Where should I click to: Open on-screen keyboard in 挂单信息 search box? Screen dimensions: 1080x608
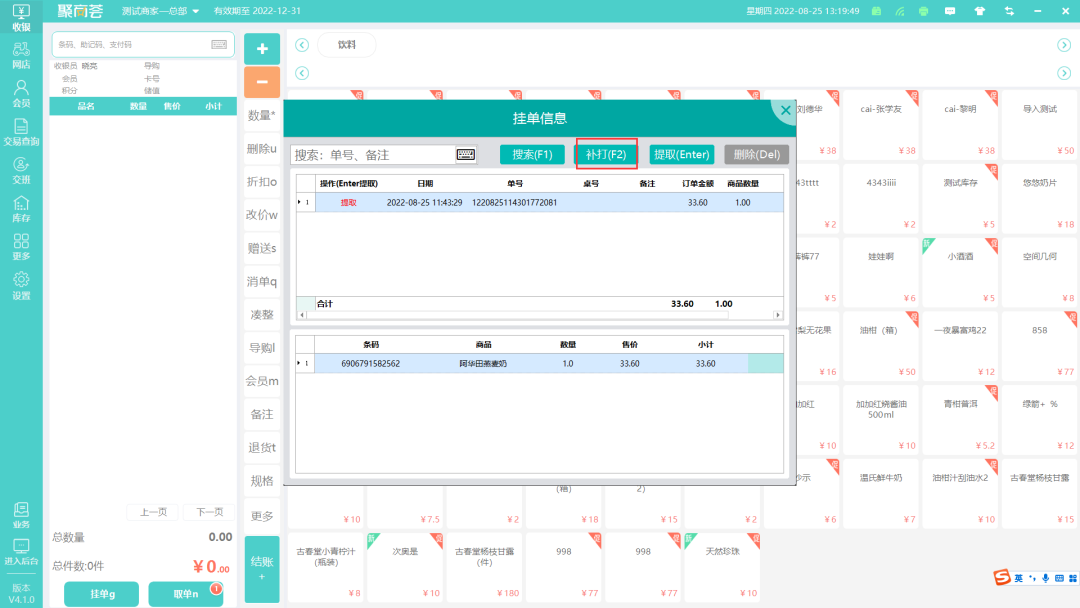466,155
